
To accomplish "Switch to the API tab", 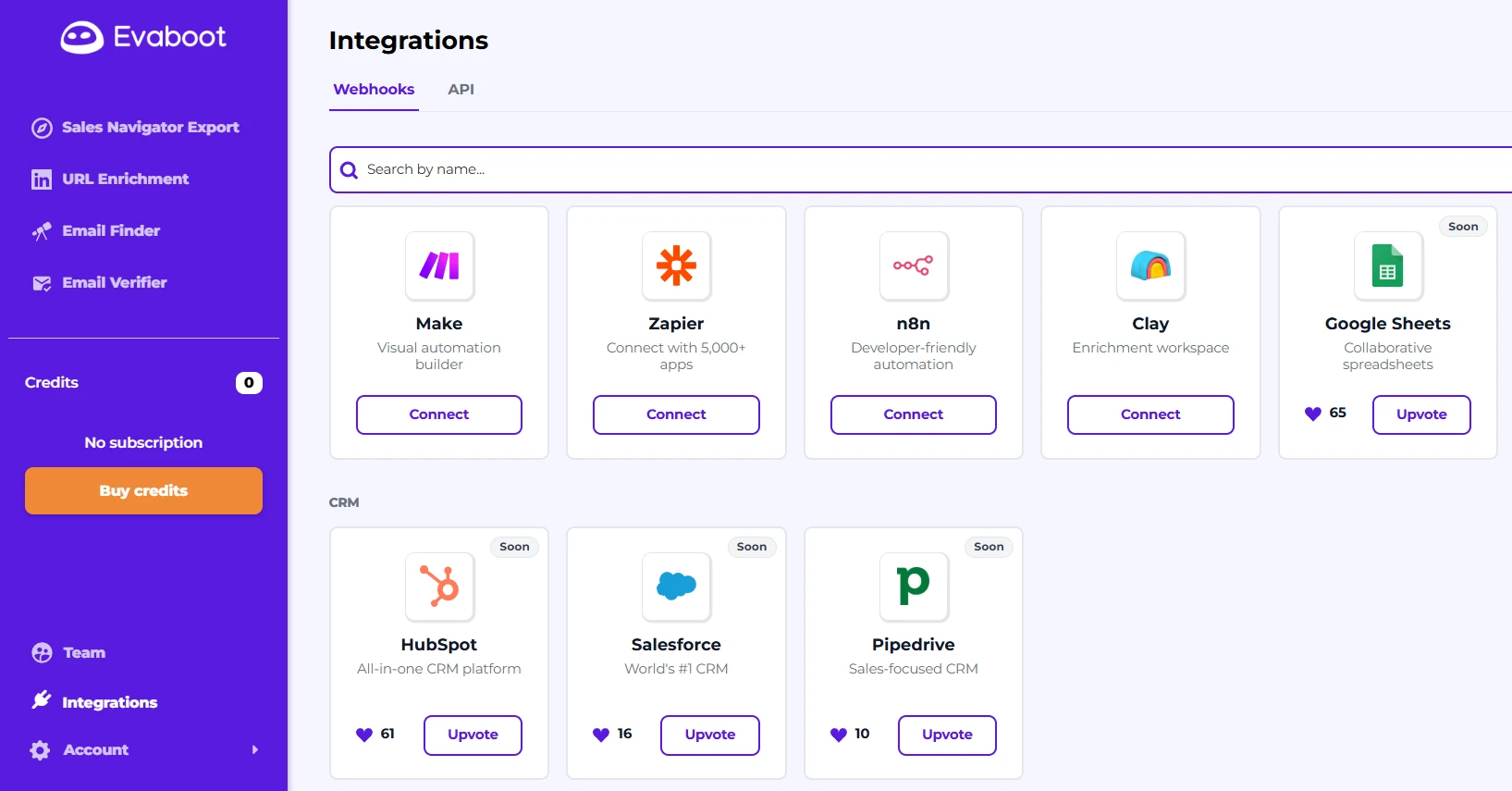I will click(461, 90).
